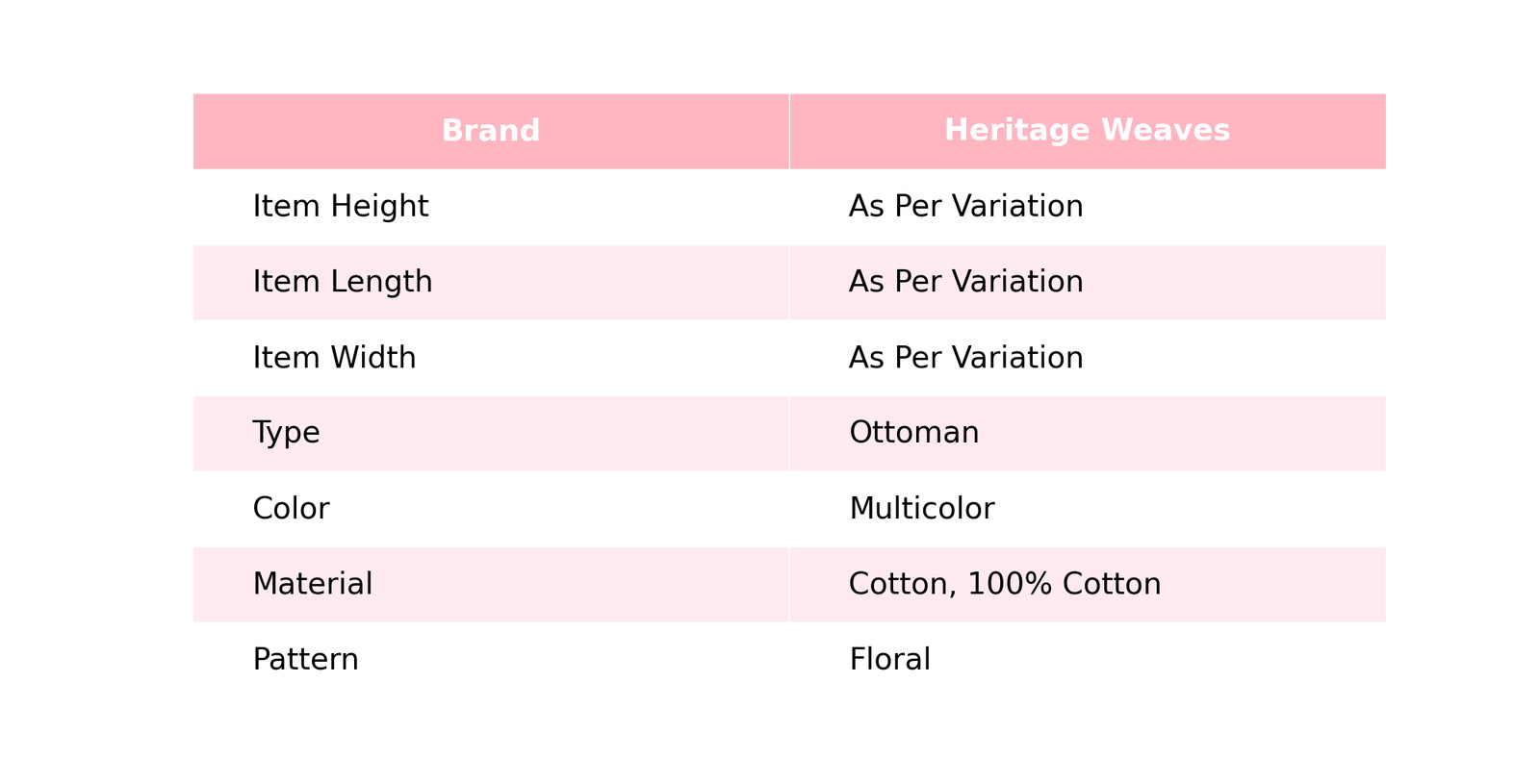Select Item Length's As Per Variation value
Image resolution: width=1540 pixels, height=784 pixels.
pos(966,282)
